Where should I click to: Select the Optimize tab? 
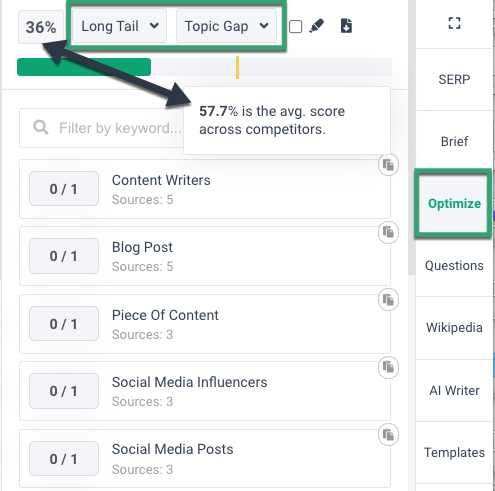point(454,203)
